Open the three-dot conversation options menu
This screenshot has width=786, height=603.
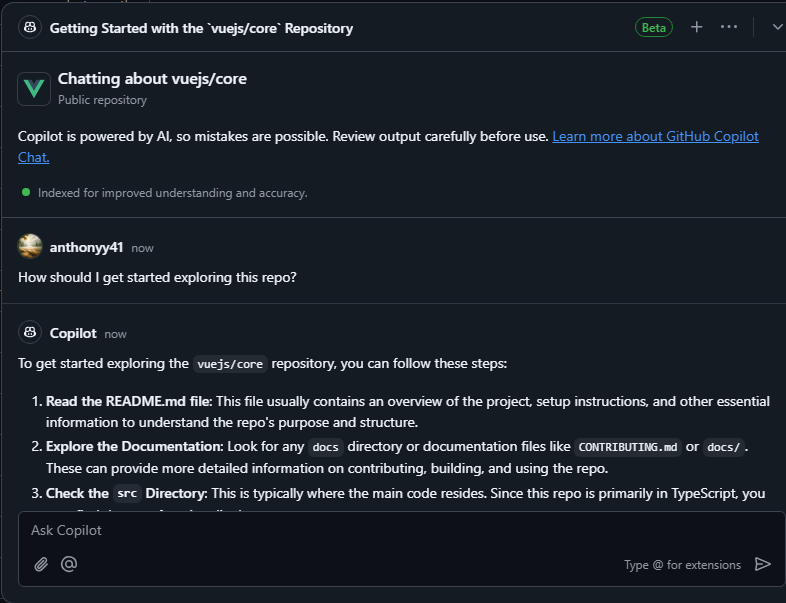point(729,27)
